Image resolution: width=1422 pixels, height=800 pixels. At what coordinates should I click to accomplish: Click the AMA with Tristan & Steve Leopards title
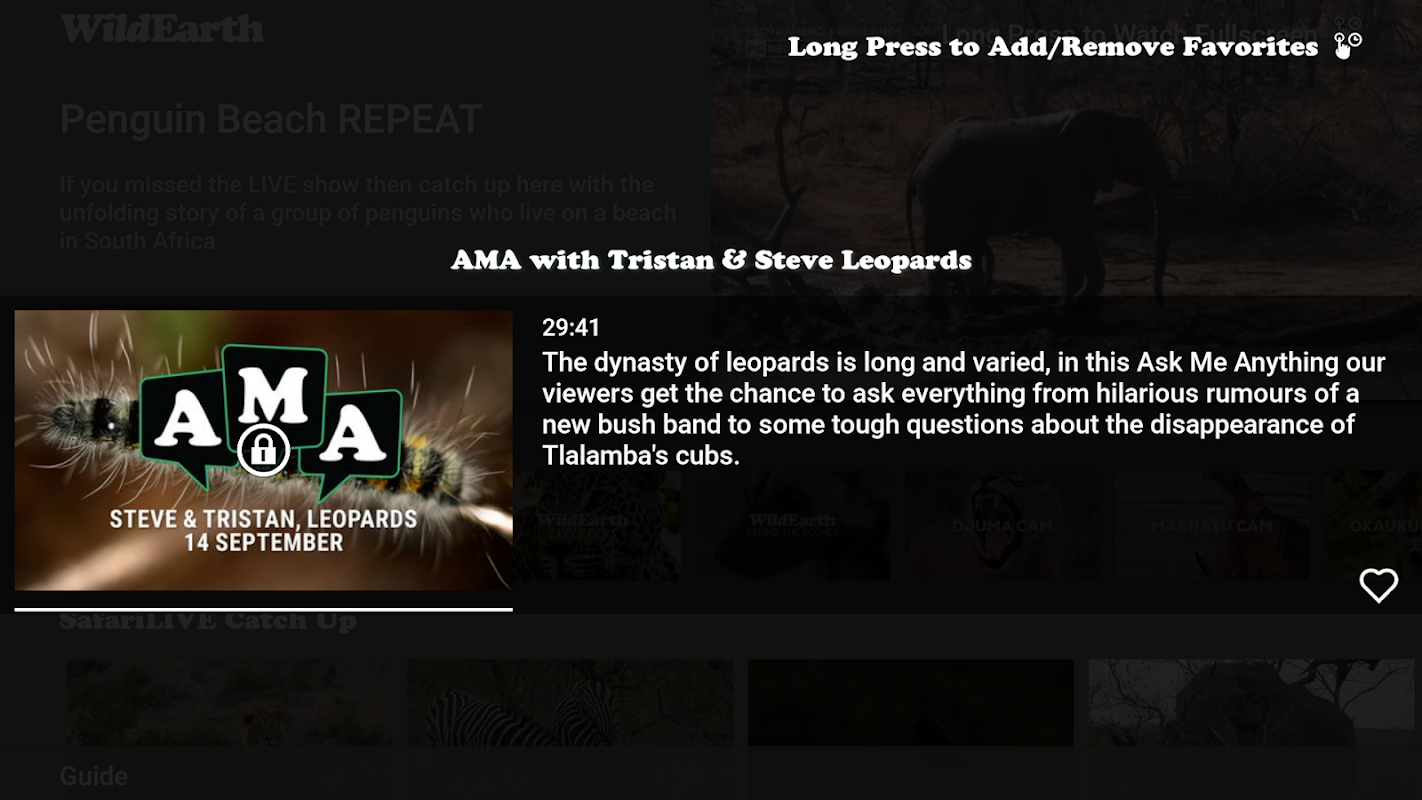[711, 260]
